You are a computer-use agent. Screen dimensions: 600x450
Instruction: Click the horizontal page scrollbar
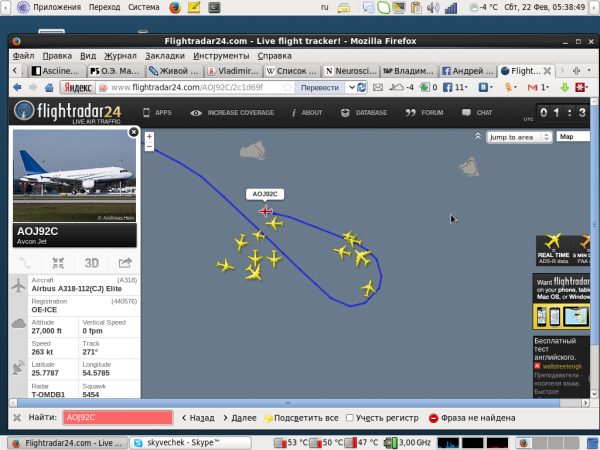tap(288, 403)
